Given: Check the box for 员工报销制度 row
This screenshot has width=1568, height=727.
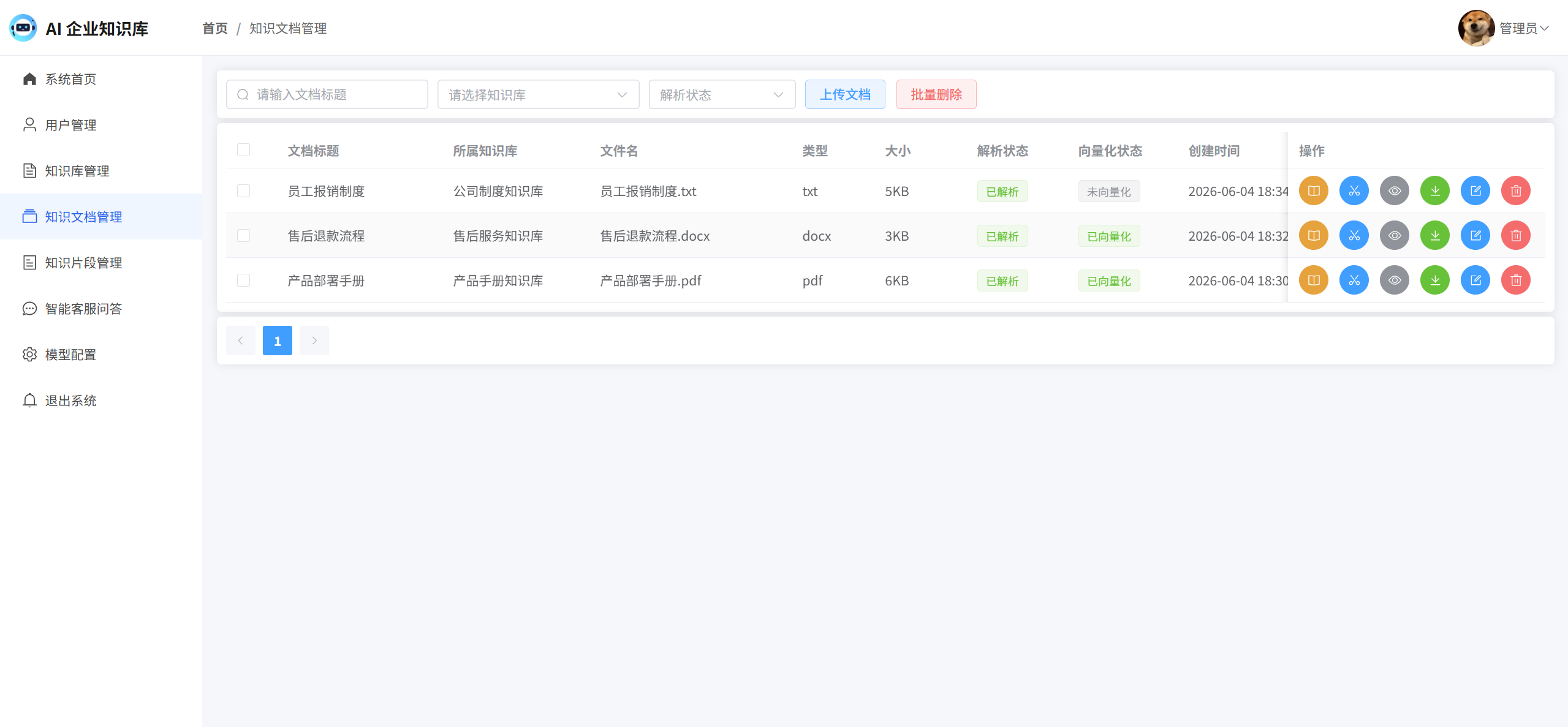Looking at the screenshot, I should [x=243, y=191].
